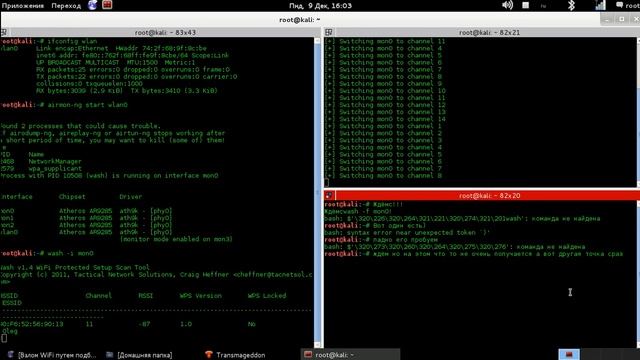This screenshot has height=360, width=640.
Task: Click the bottom-right terminal pane's scrollbar
Action: [x=638, y=274]
